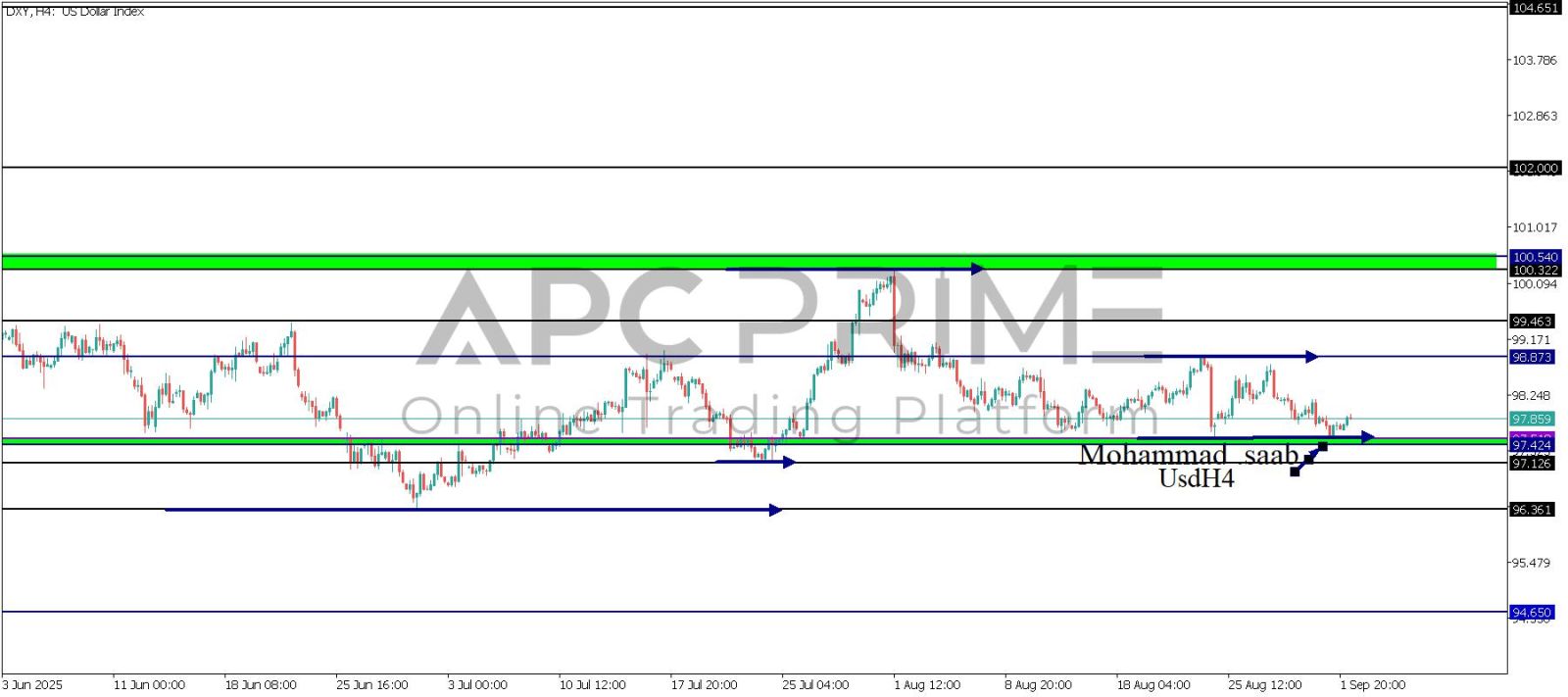The image size is (1568, 697).
Task: Select the 104.651 price label at top
Action: 1534,8
